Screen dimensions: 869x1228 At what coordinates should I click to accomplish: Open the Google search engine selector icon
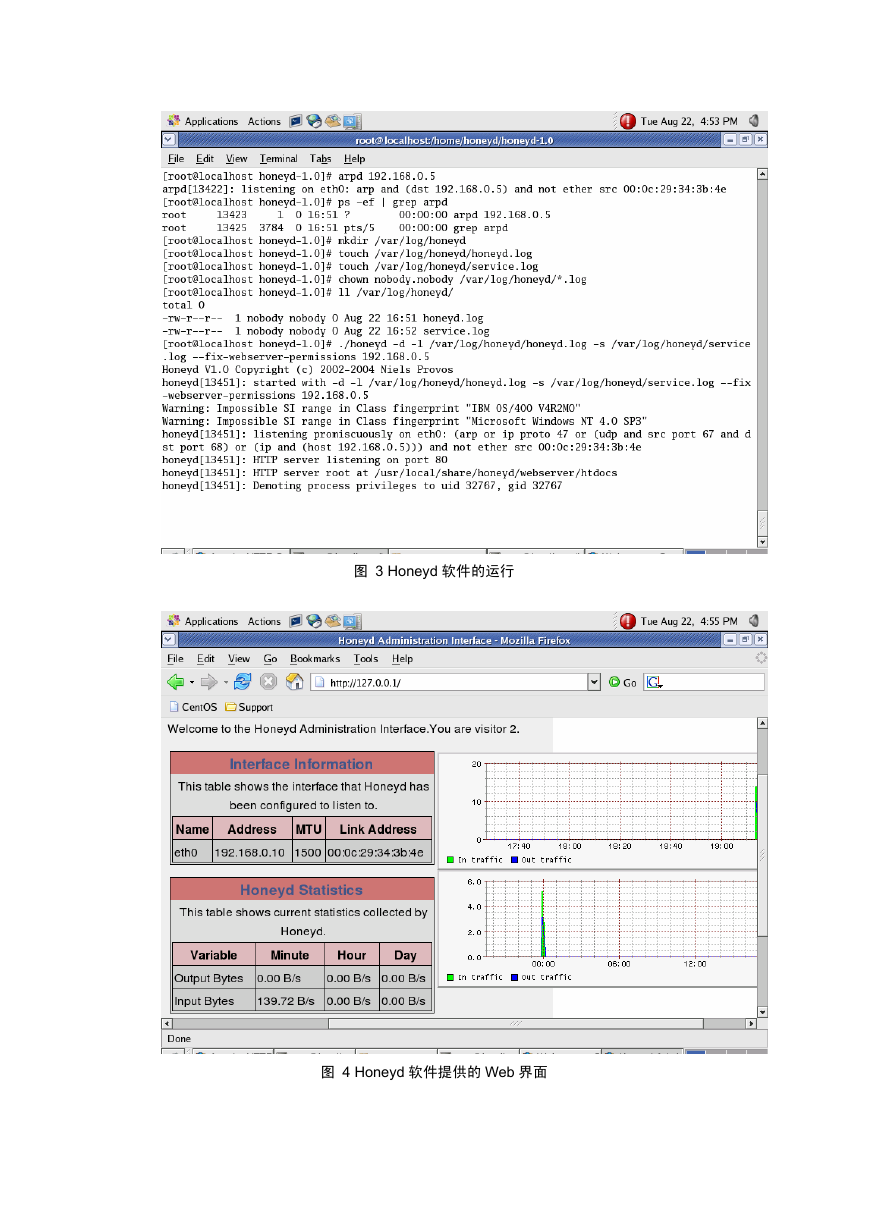[655, 682]
